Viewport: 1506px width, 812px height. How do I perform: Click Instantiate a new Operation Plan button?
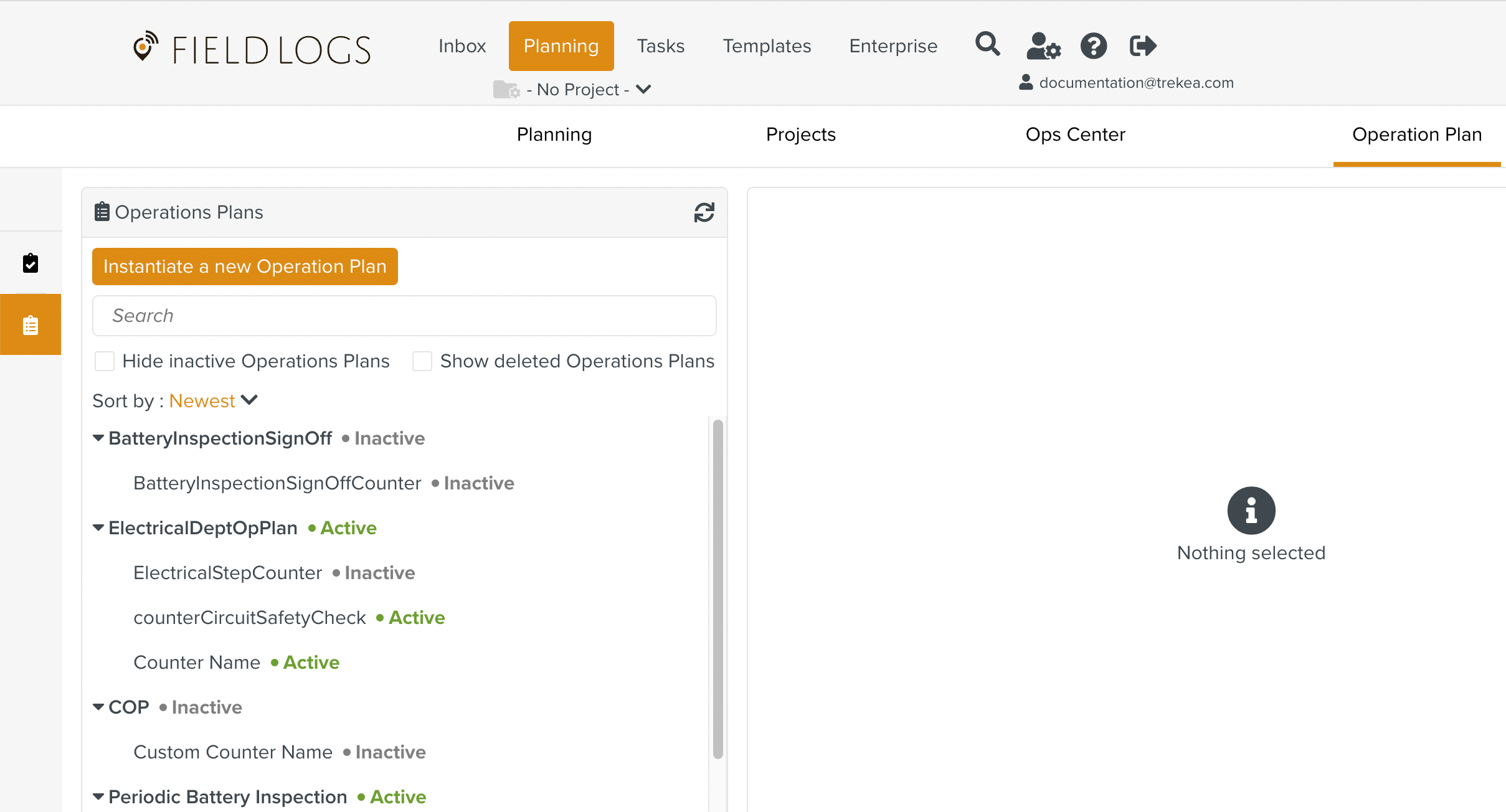(x=245, y=267)
